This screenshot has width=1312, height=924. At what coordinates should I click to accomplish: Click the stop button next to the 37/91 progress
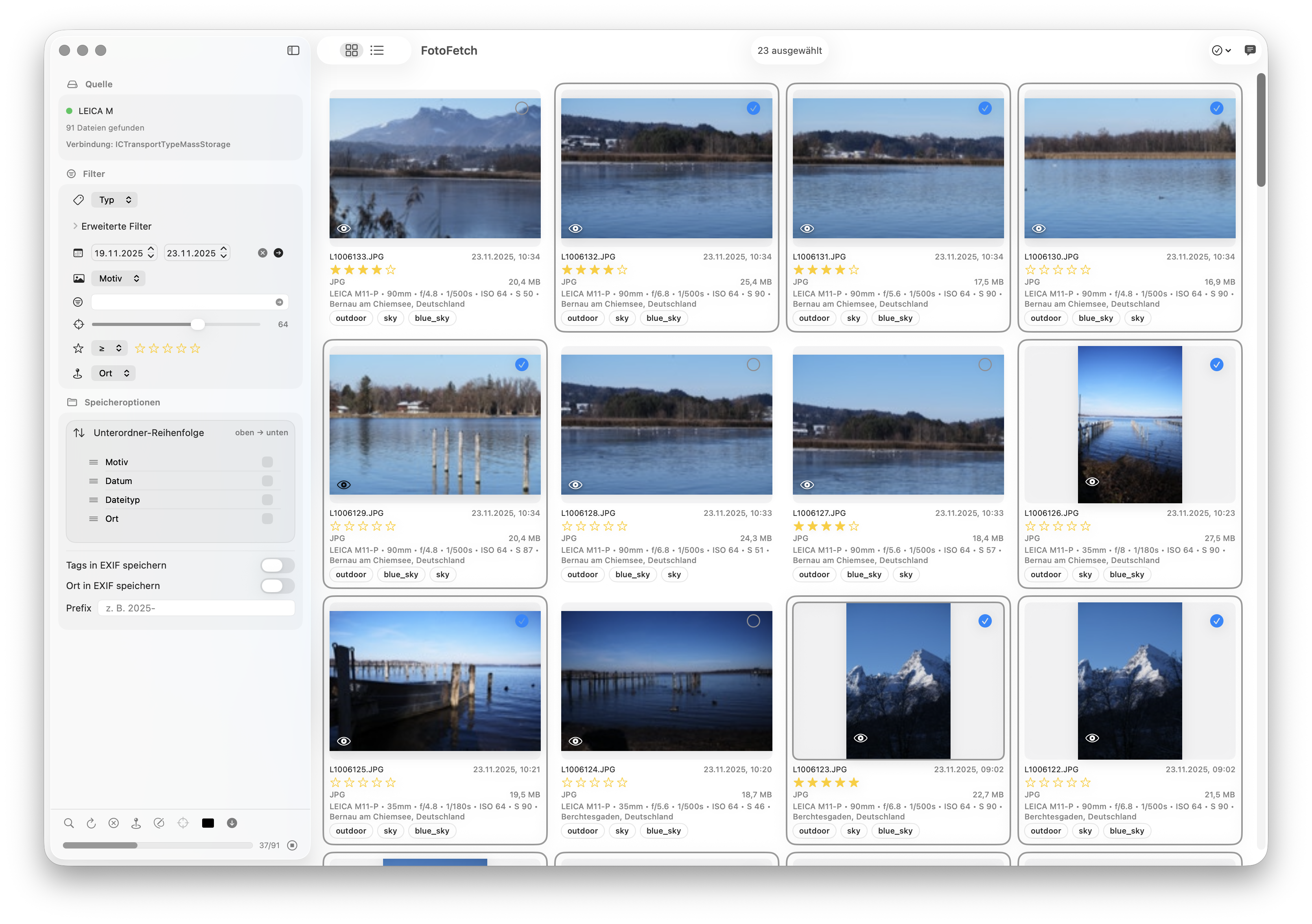point(292,845)
